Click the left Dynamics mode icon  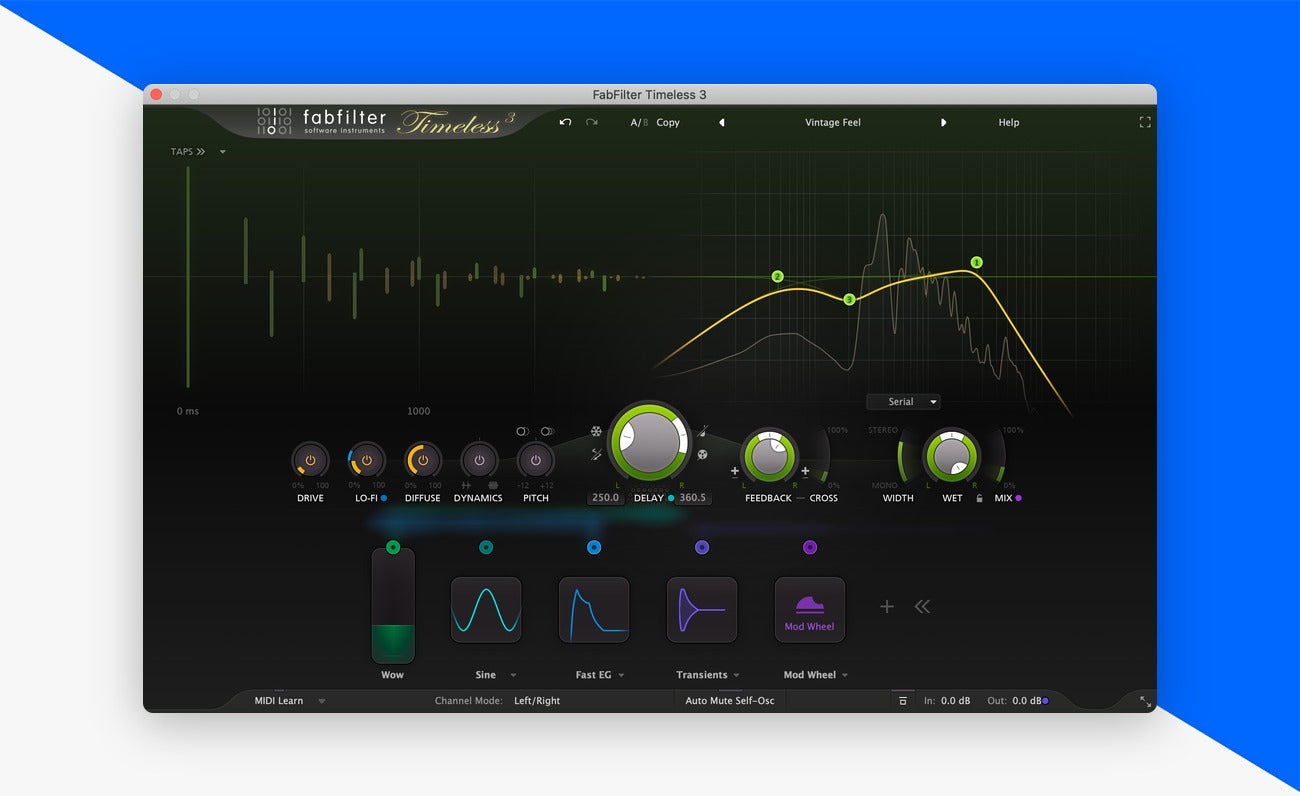[466, 485]
